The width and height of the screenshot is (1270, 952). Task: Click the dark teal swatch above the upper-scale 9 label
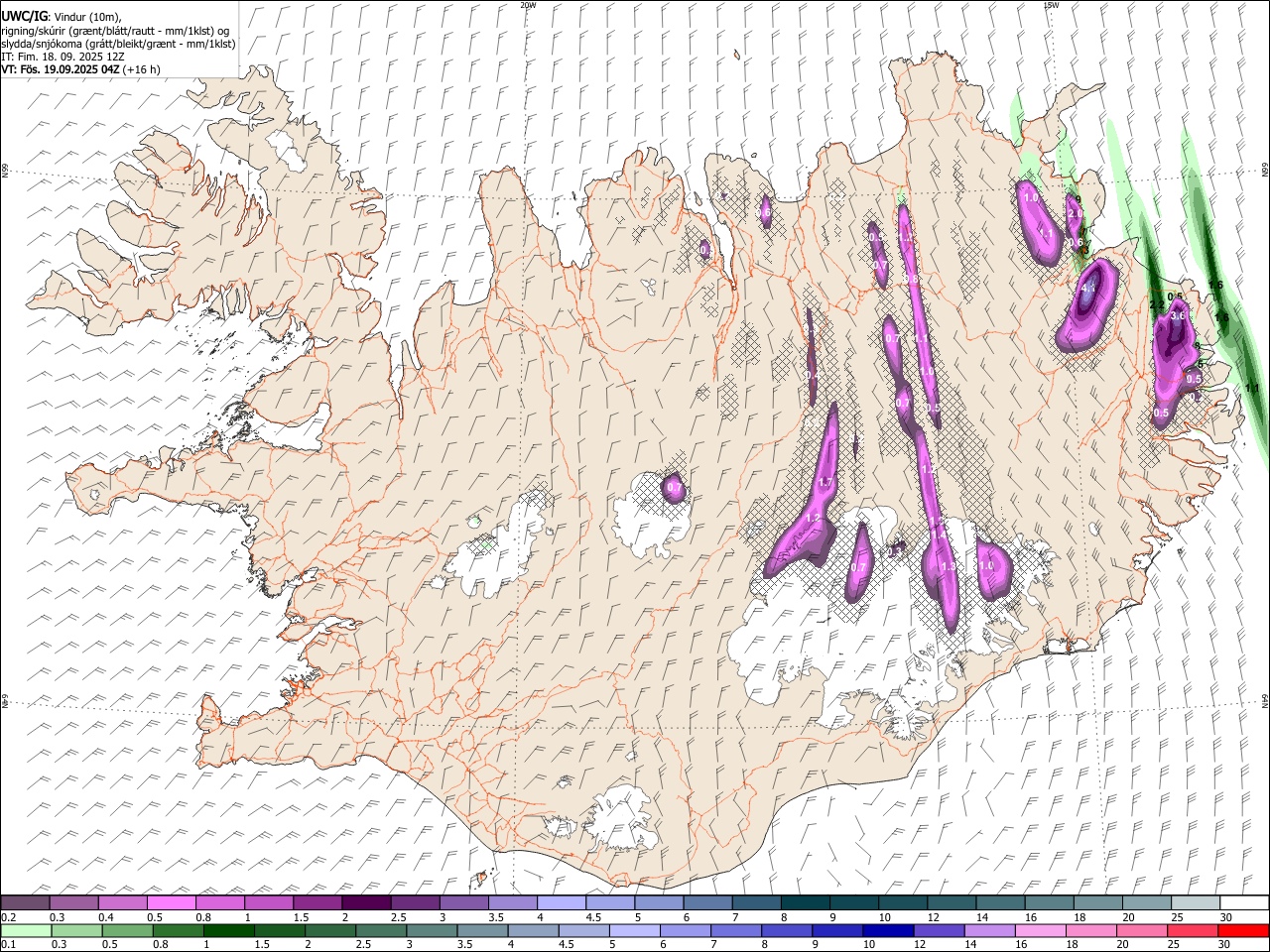[x=854, y=903]
